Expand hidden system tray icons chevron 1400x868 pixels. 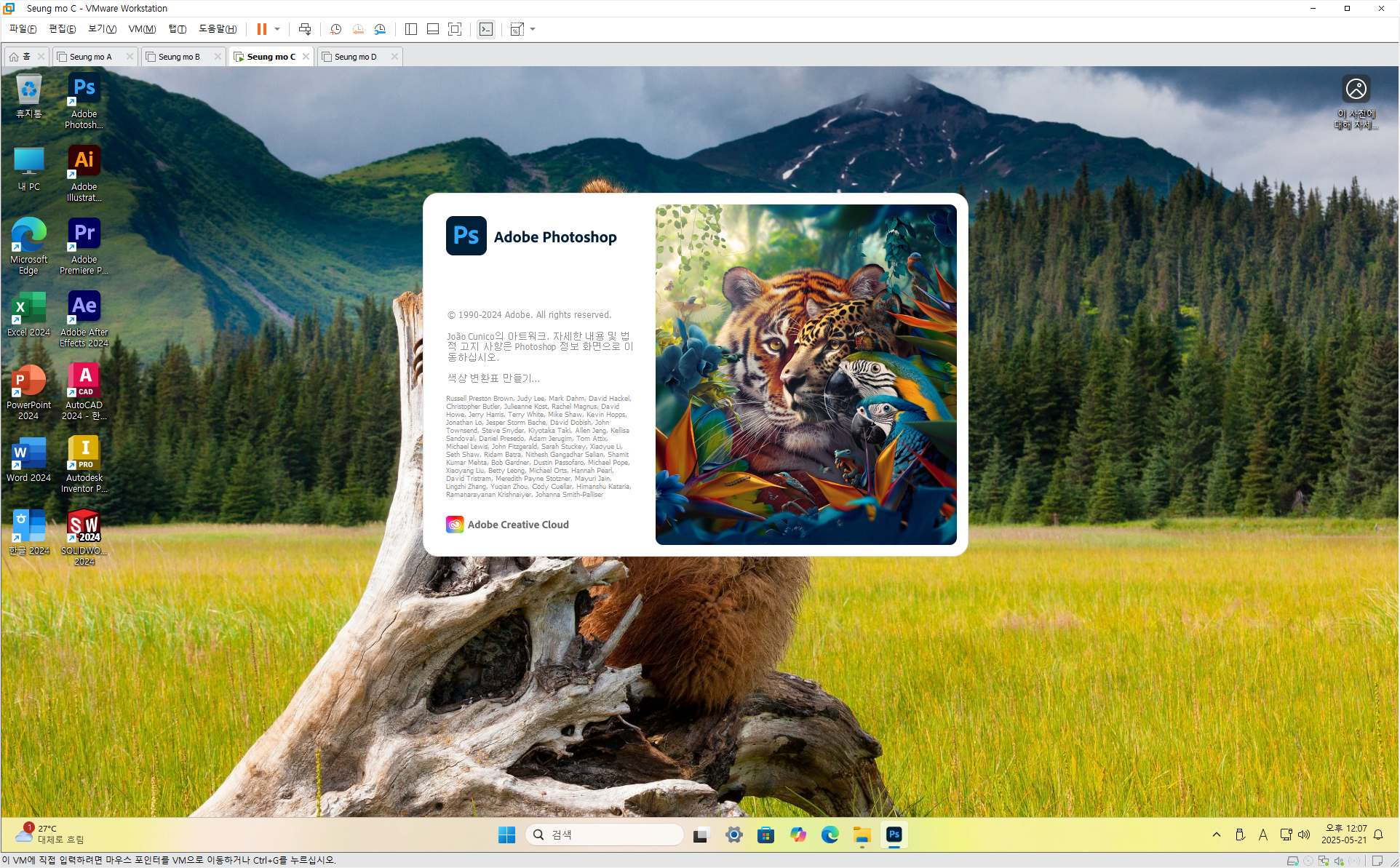coord(1217,835)
